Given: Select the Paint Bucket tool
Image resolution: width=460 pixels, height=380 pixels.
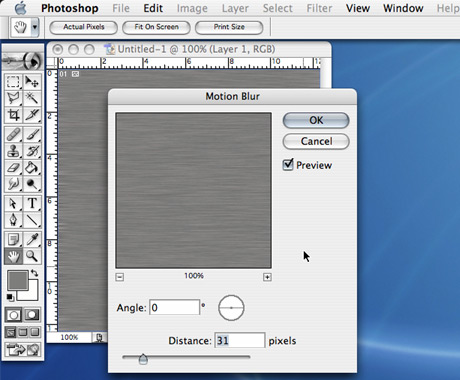Looking at the screenshot, I should click(x=32, y=168).
